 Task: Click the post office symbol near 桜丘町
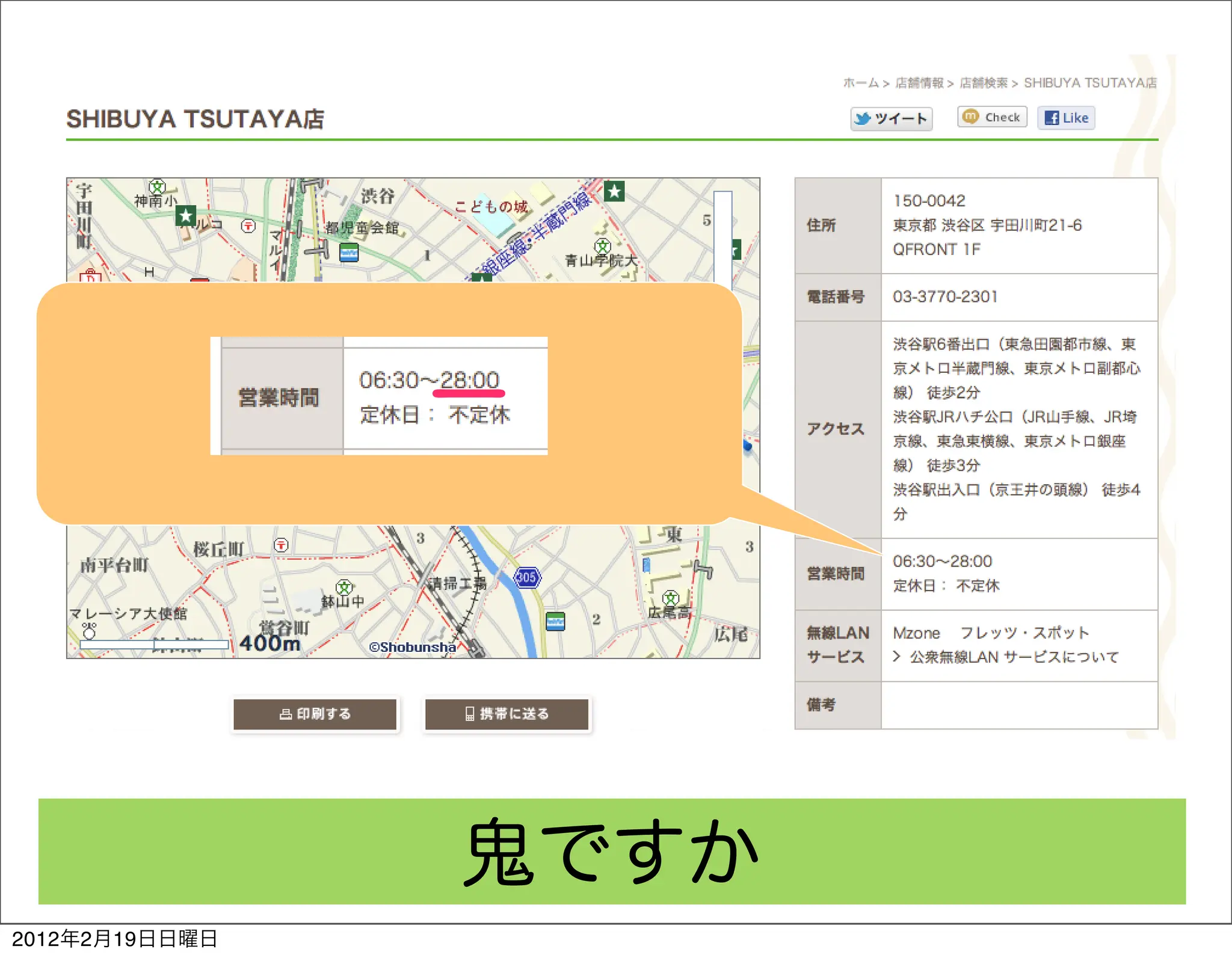point(281,545)
